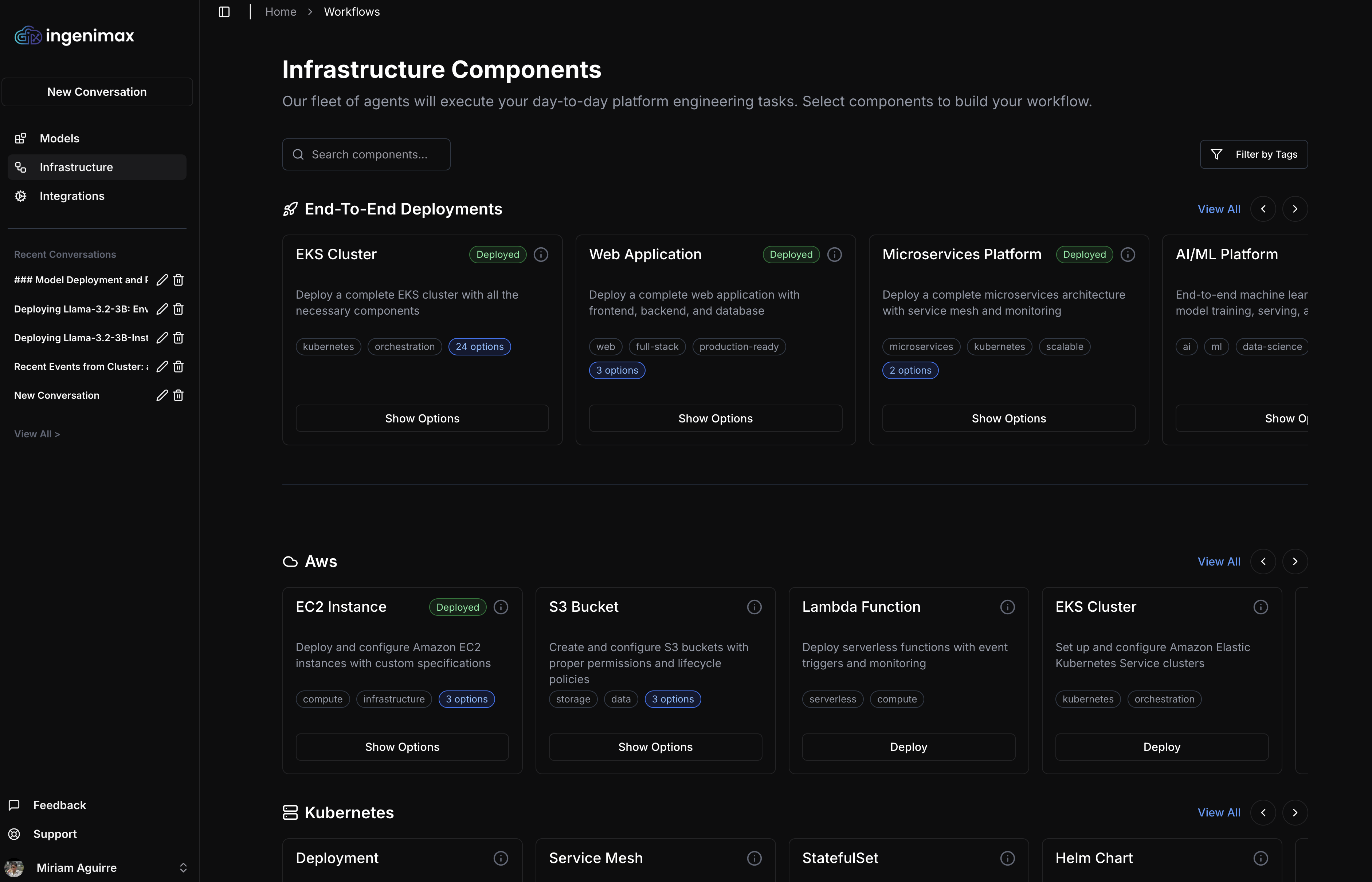Edit the 'New Conversation' chat with pencil icon
This screenshot has width=1372, height=882.
tap(161, 395)
